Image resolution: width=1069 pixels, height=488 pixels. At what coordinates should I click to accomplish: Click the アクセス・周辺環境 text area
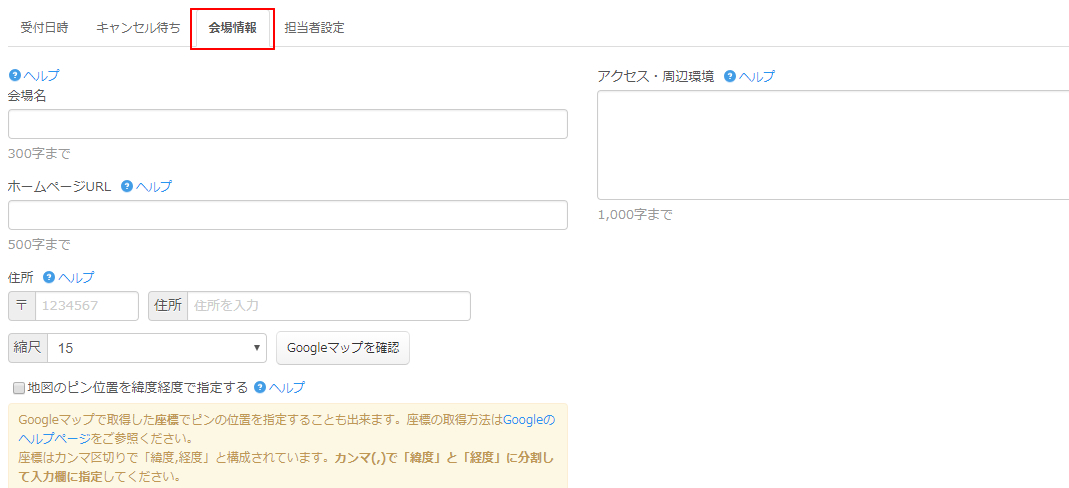[832, 145]
